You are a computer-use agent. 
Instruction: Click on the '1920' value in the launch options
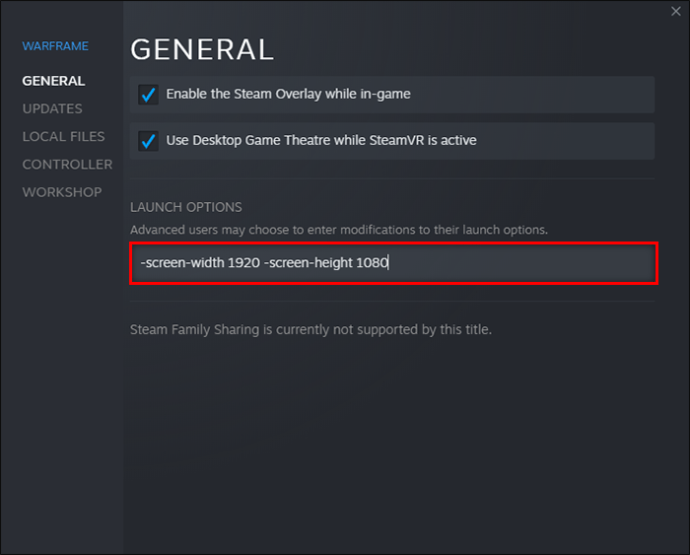(x=243, y=263)
